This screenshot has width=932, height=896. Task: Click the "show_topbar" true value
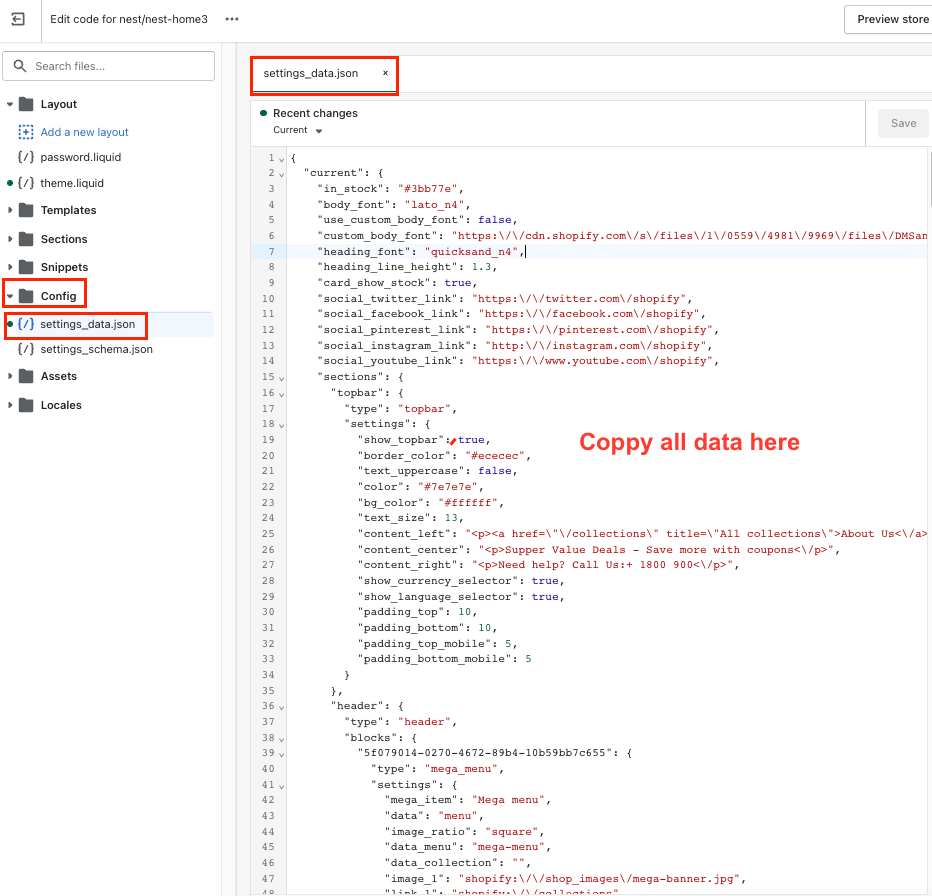tap(471, 440)
